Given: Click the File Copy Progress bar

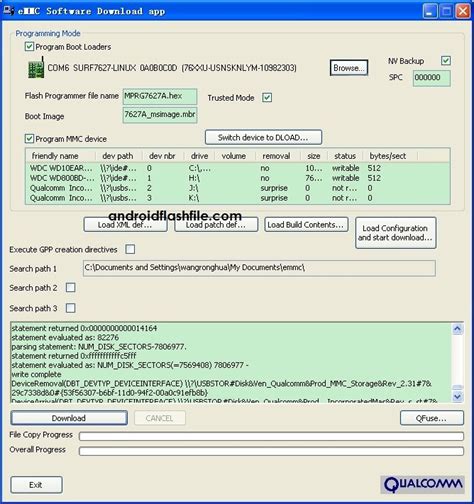Looking at the screenshot, I should pos(271,436).
